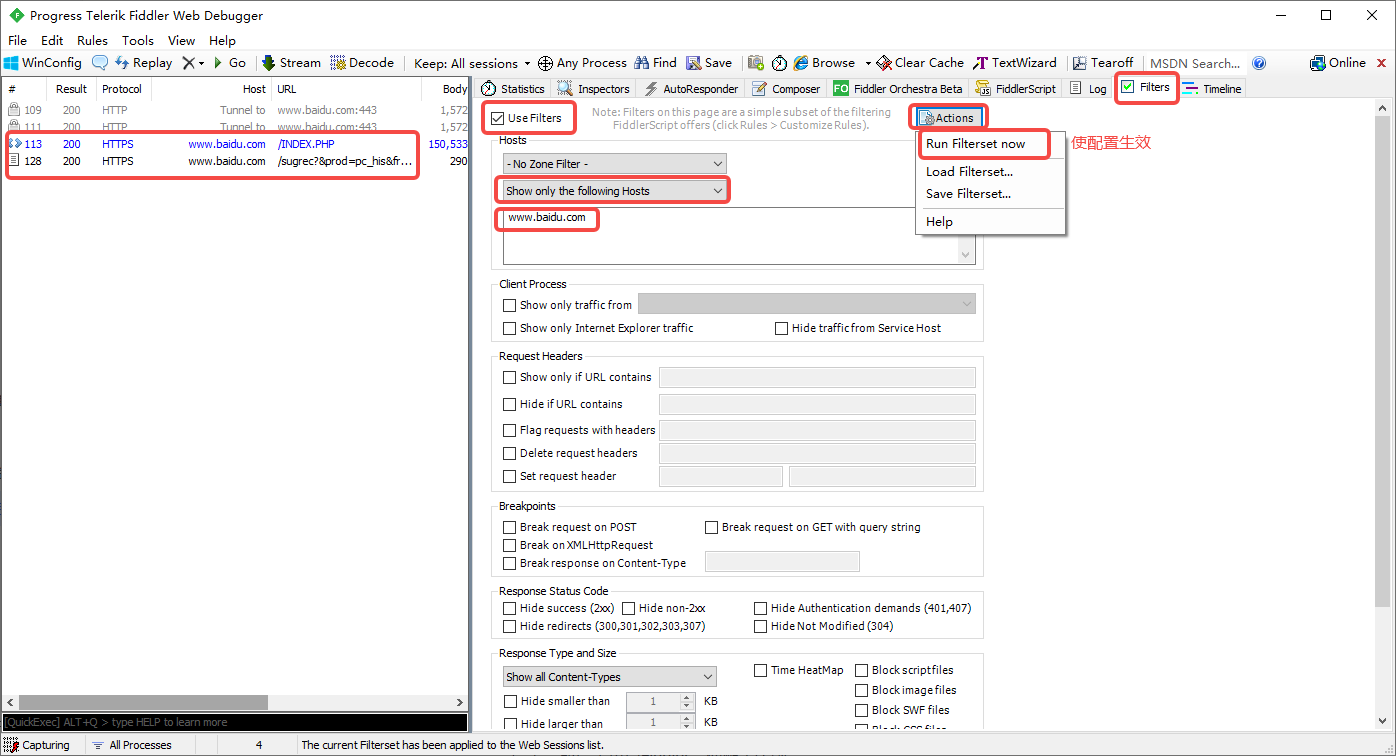Select session 113 /INDEX.PHP

[235, 144]
